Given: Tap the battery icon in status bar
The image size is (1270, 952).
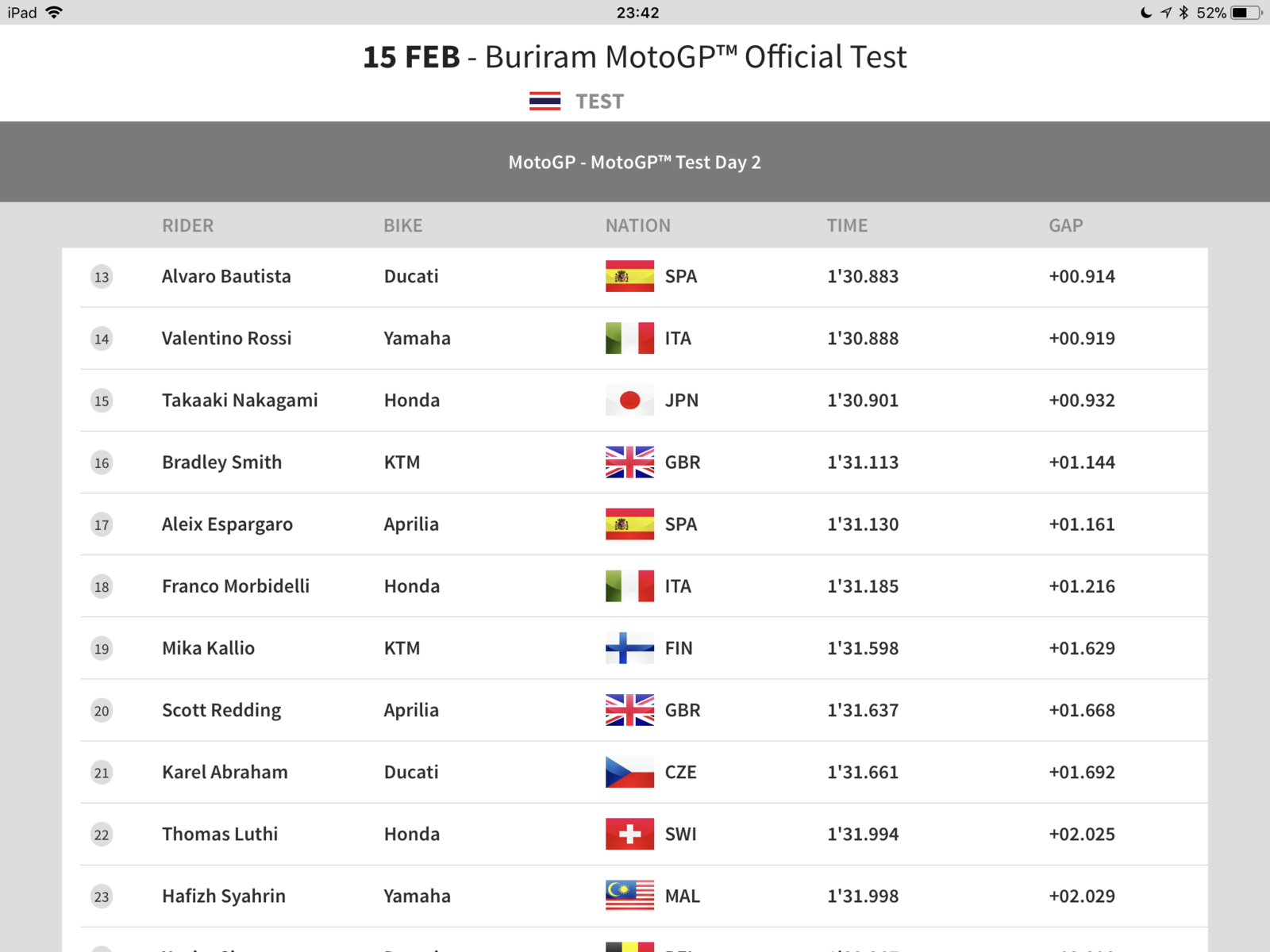Looking at the screenshot, I should tap(1245, 13).
